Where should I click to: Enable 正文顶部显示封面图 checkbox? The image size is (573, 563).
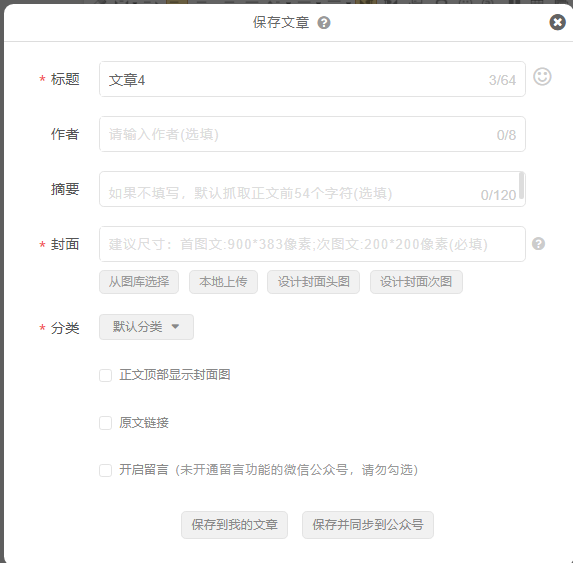(106, 375)
